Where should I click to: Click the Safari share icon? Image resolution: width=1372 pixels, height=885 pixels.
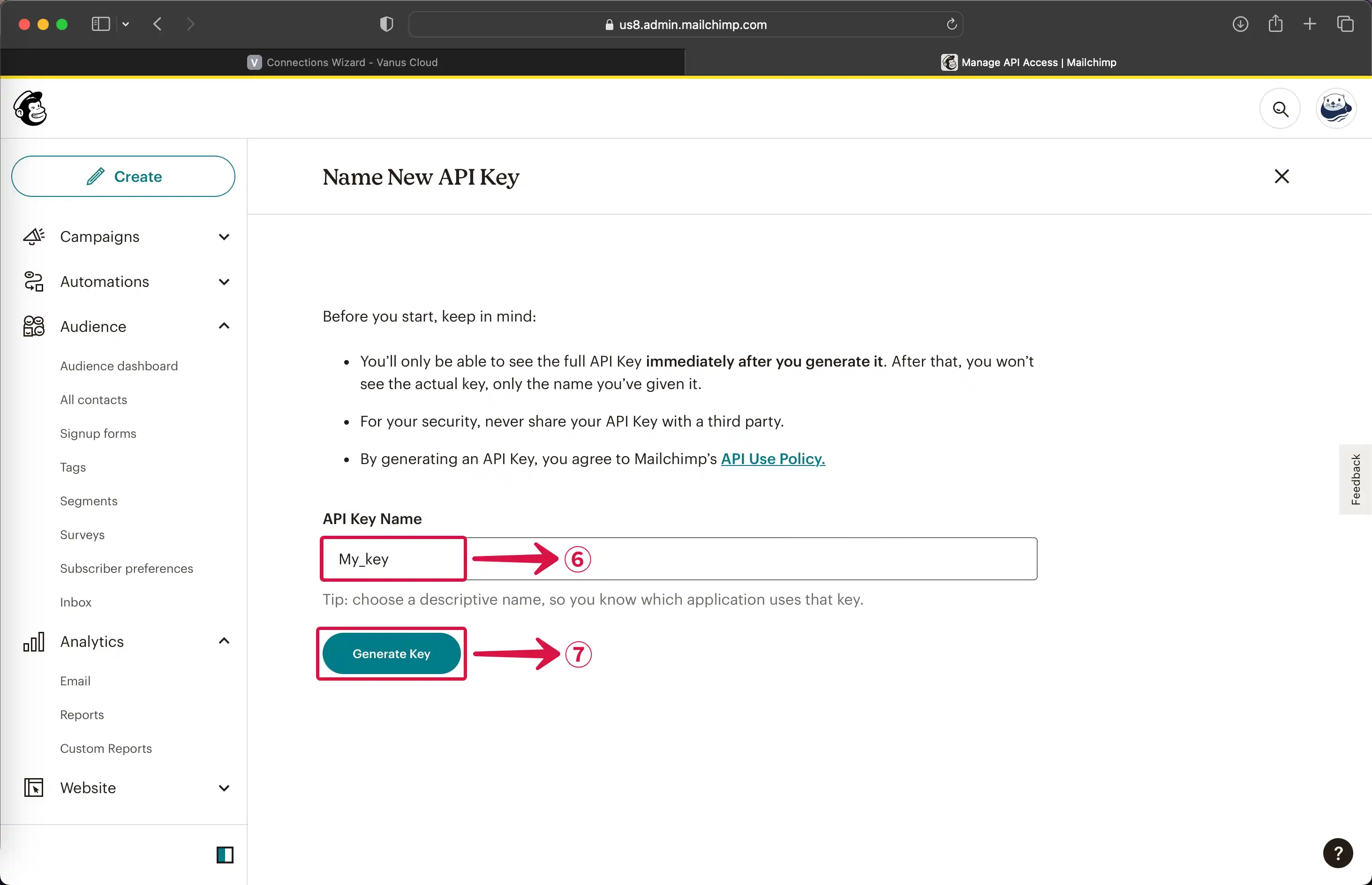(1275, 23)
